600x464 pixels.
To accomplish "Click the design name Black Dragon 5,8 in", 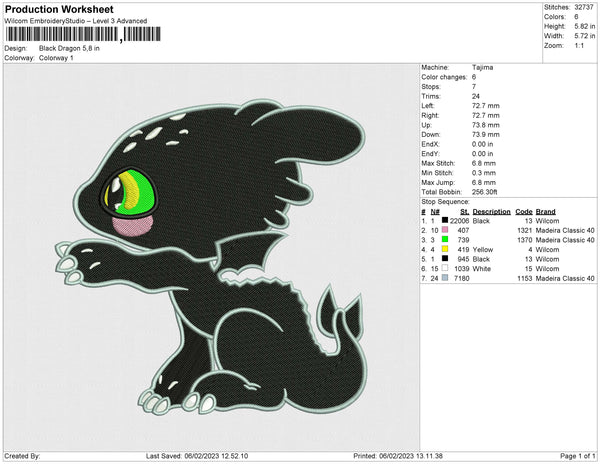I will tap(69, 48).
